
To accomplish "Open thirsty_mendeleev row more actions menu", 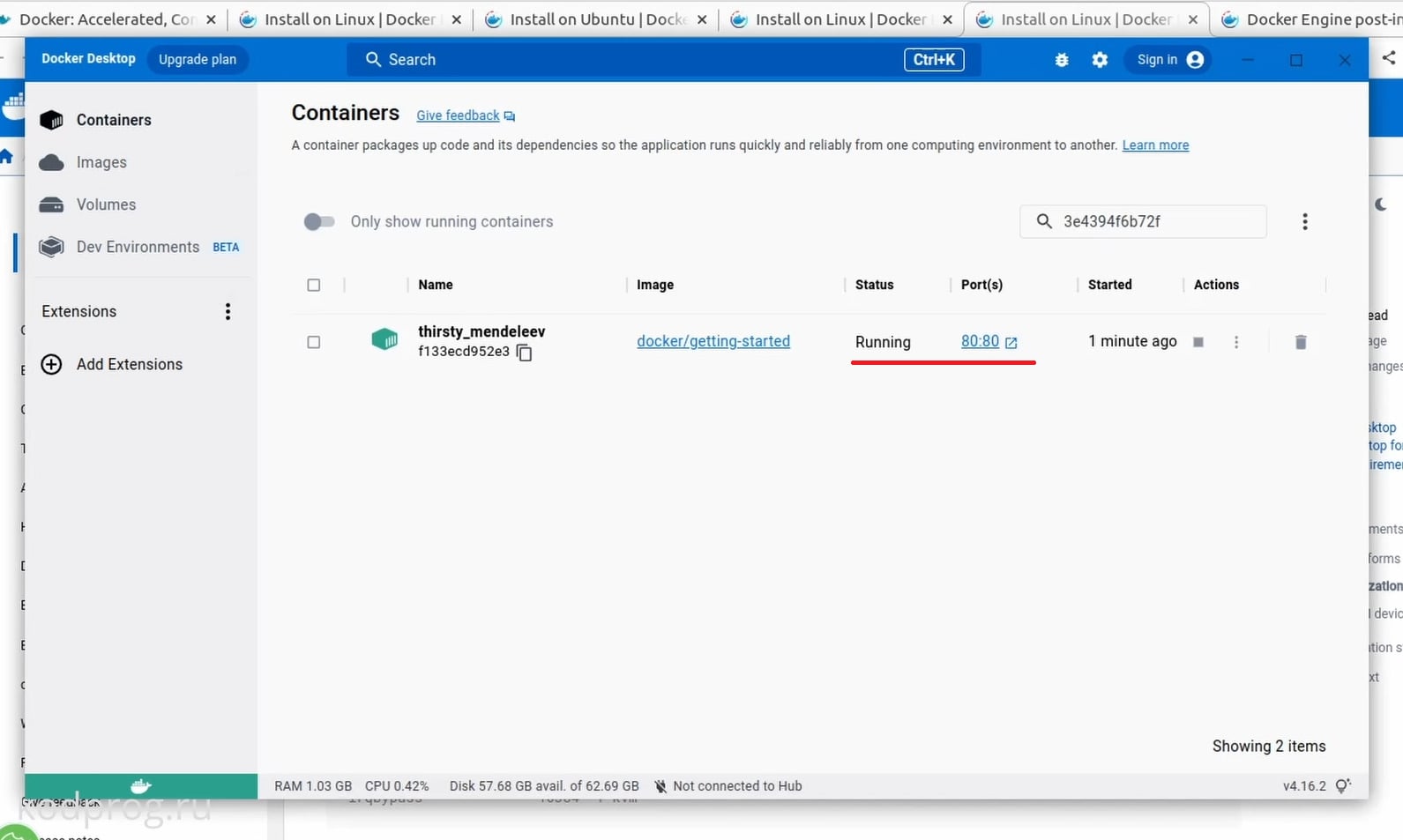I will click(x=1236, y=342).
